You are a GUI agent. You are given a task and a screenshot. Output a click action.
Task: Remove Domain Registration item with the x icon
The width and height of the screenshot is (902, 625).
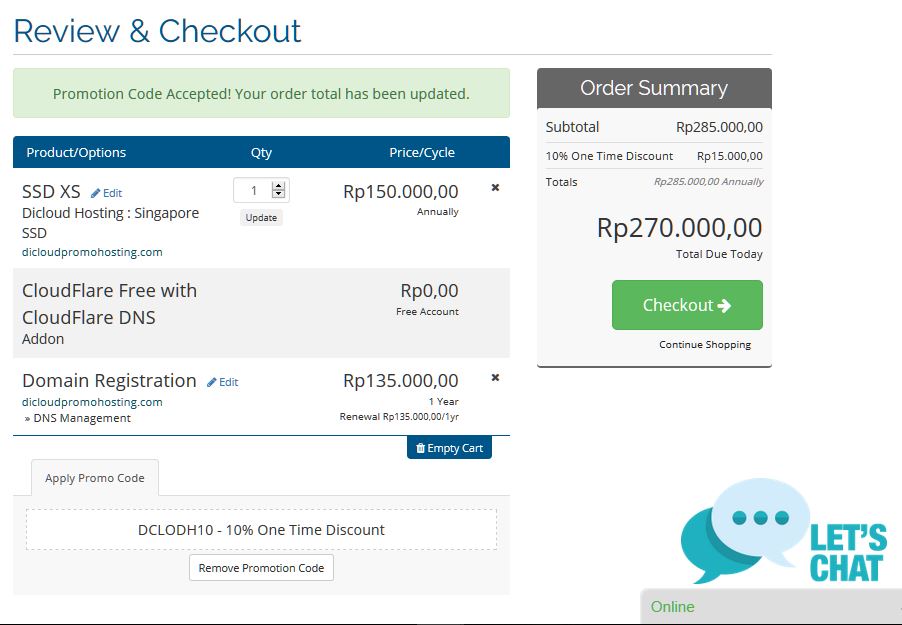click(495, 378)
